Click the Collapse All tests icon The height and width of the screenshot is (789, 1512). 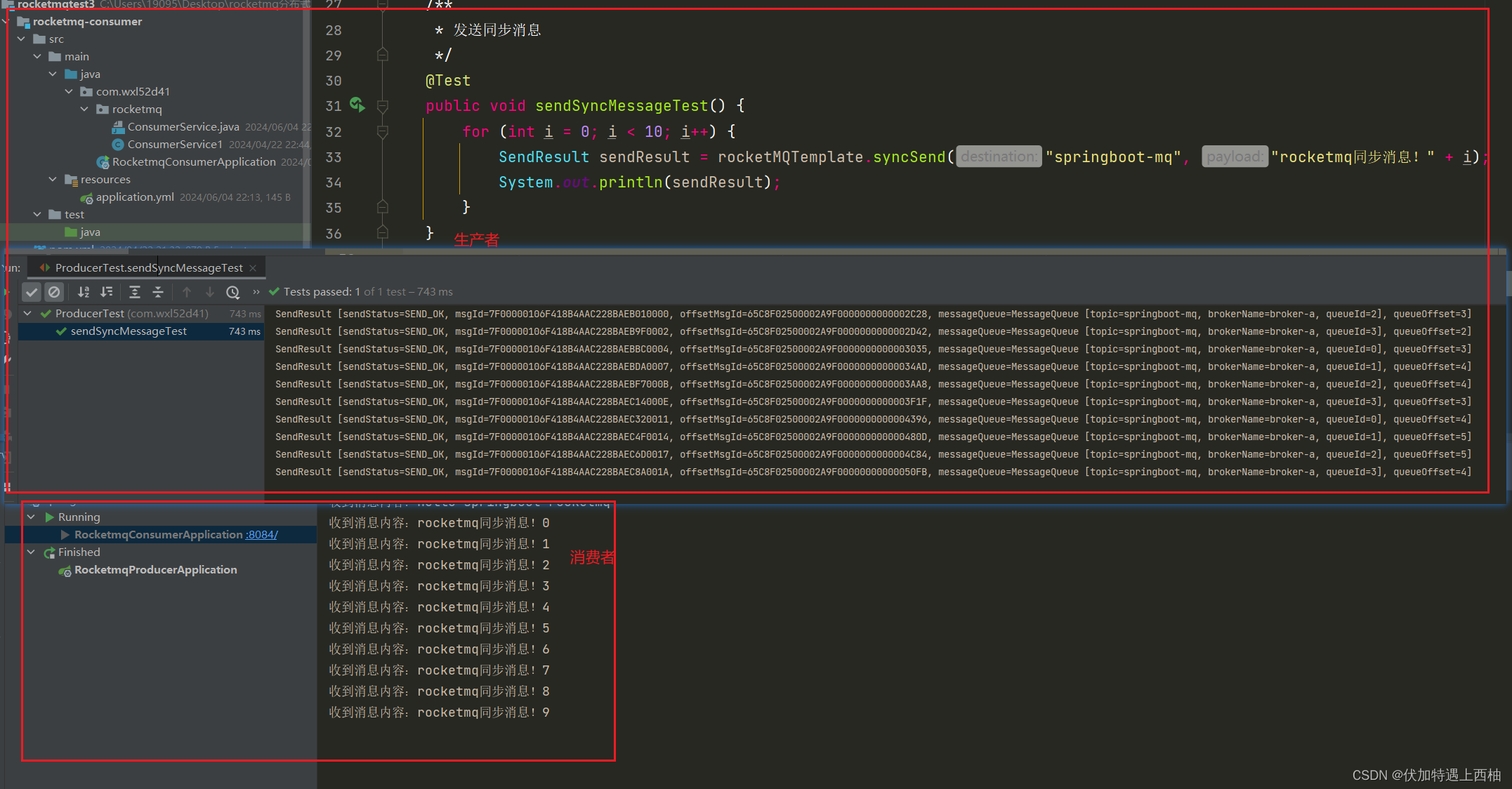[x=158, y=292]
